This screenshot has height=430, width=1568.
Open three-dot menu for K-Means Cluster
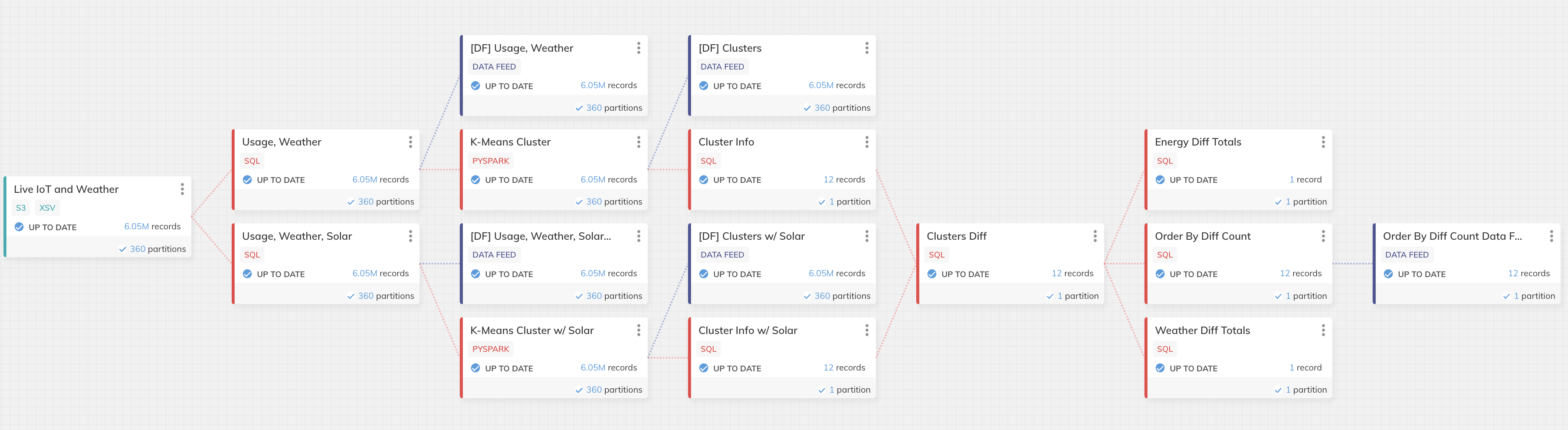(x=639, y=142)
